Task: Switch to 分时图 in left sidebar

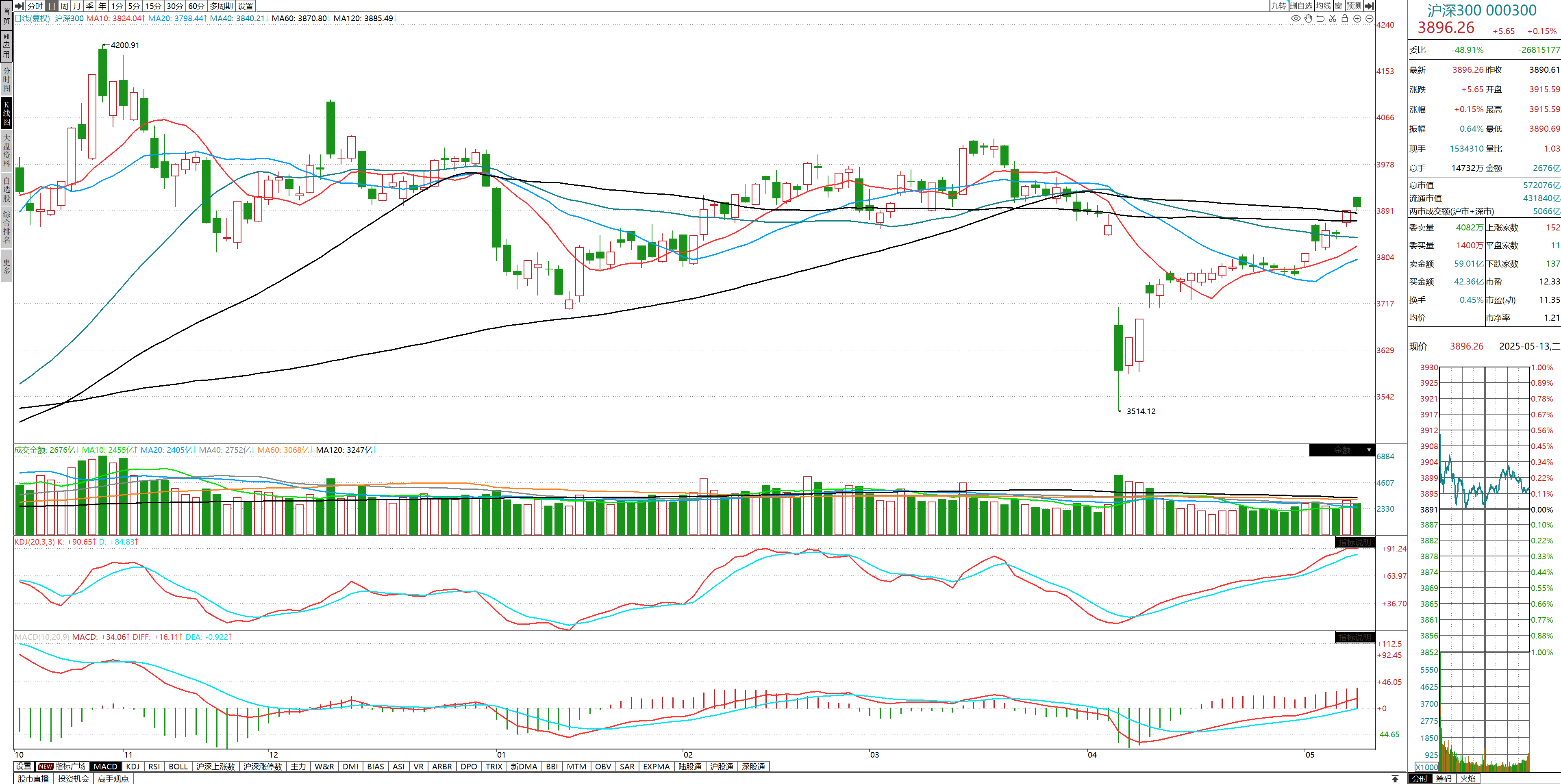Action: [x=7, y=79]
